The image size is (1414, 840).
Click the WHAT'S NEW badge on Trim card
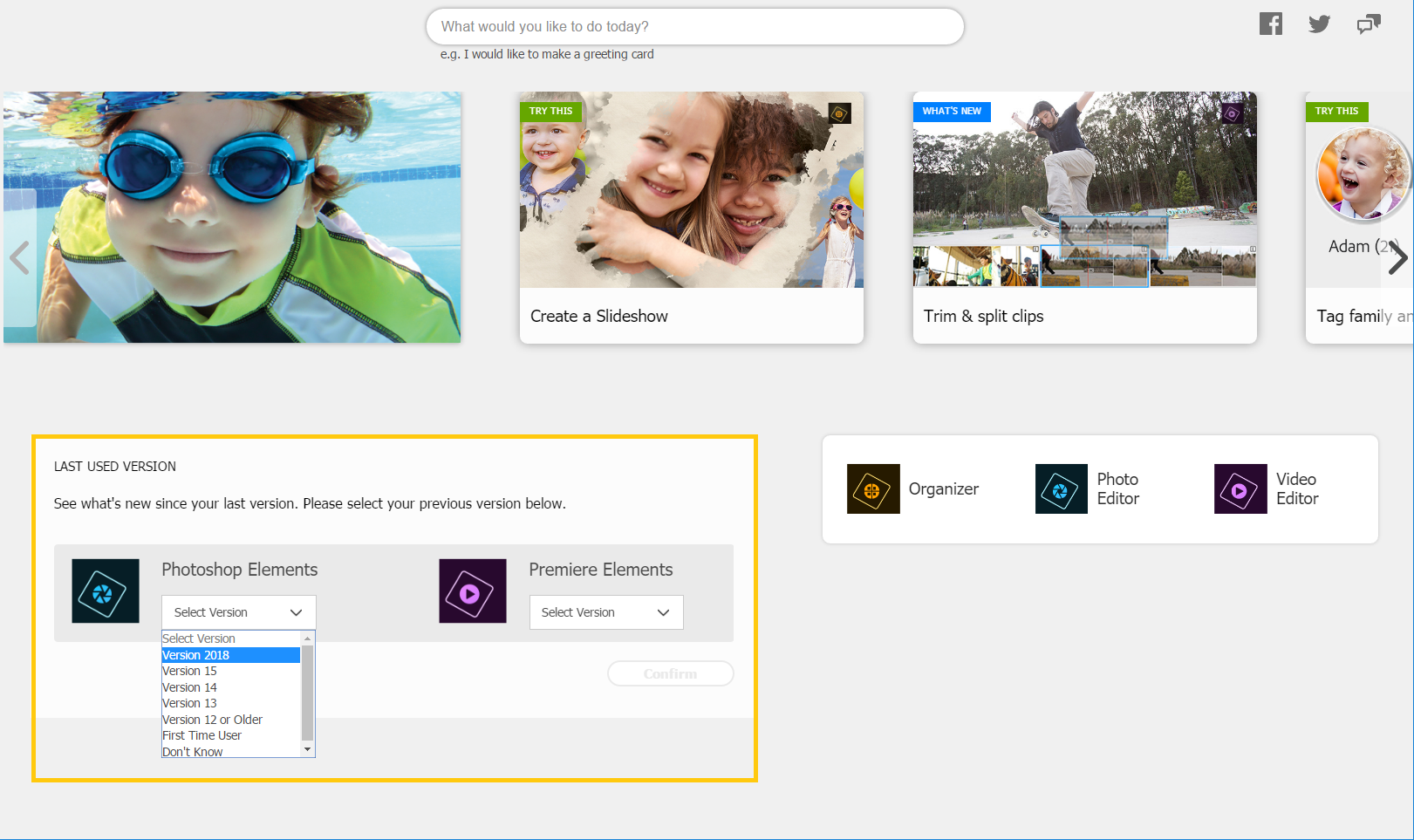952,111
